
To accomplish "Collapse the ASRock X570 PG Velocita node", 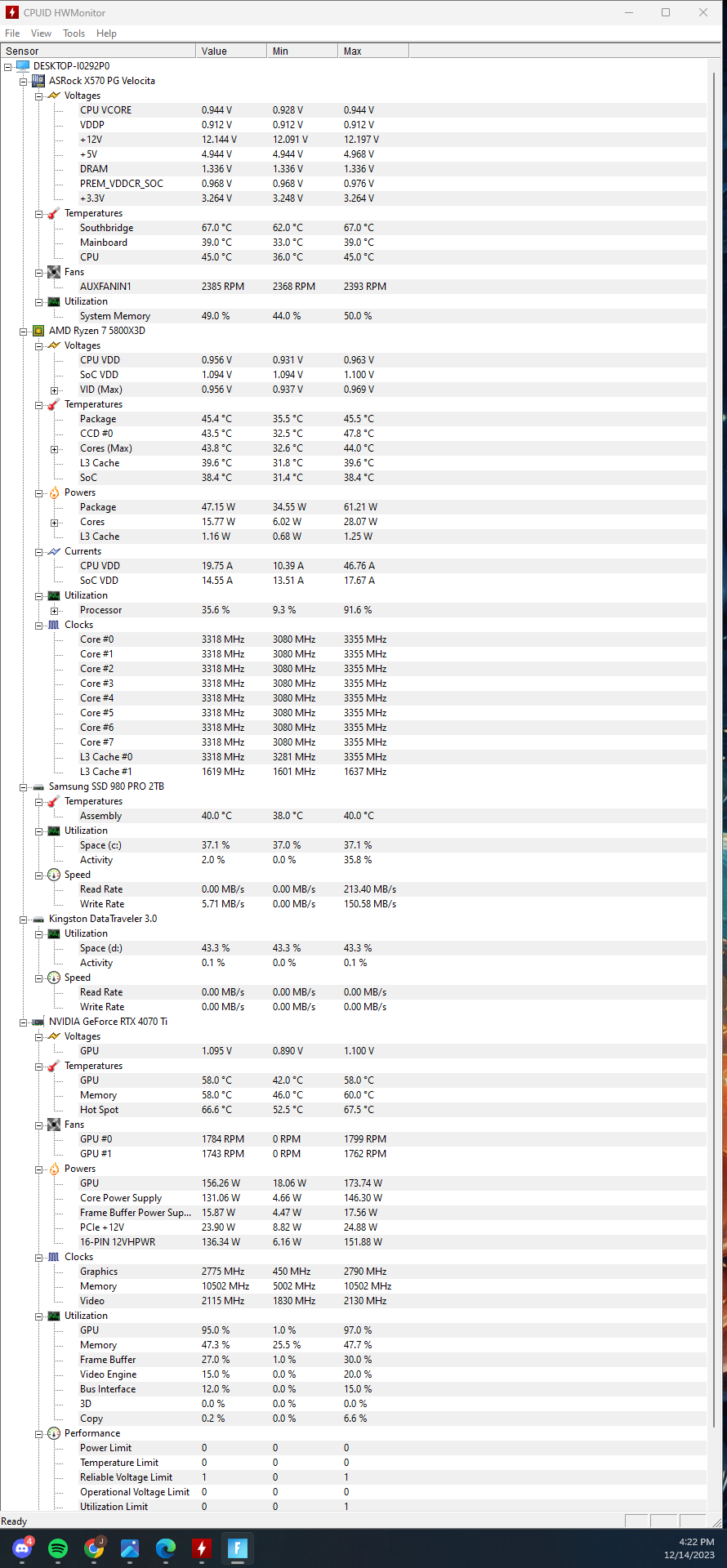I will pos(23,81).
